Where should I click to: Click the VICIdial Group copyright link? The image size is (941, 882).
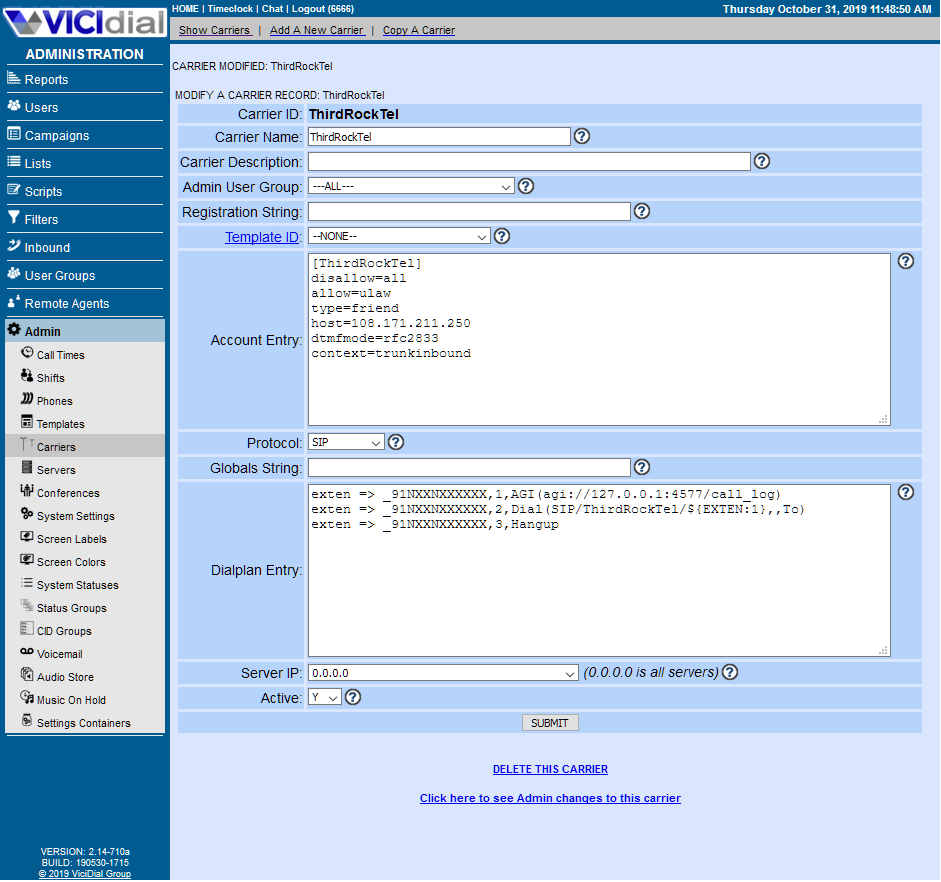pyautogui.click(x=85, y=874)
